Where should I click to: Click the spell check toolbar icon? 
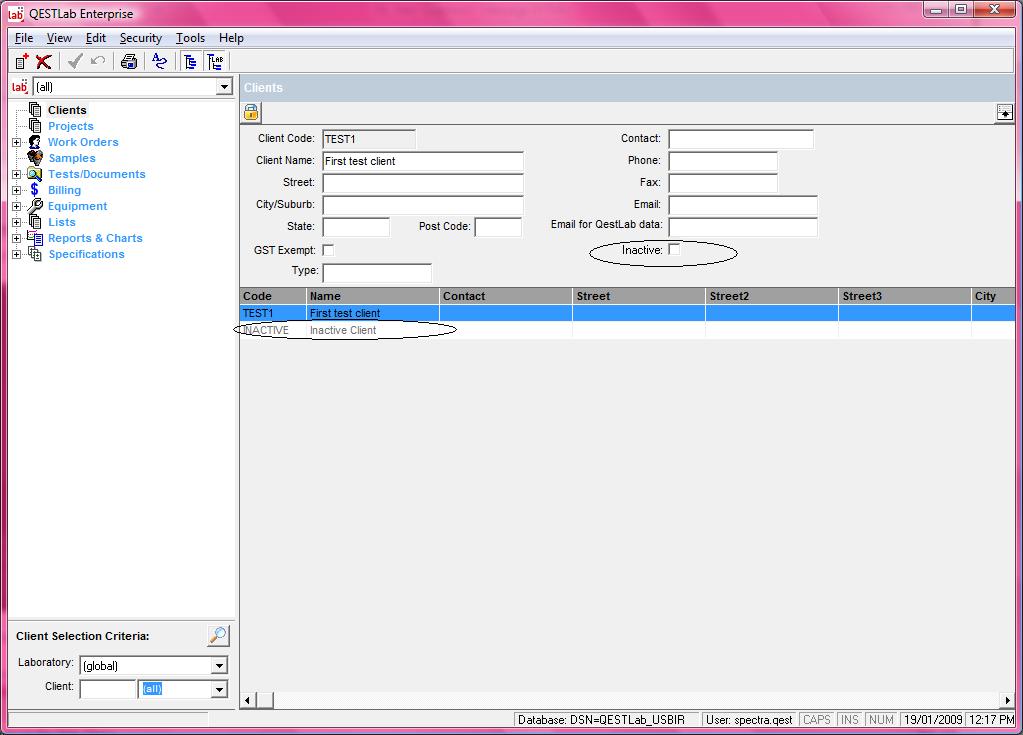(160, 62)
